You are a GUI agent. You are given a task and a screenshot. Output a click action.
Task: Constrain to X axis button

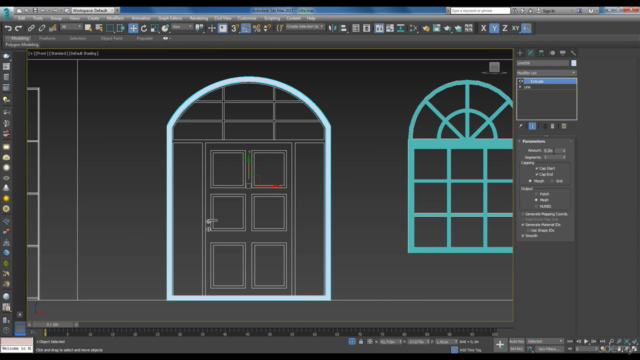(484, 28)
